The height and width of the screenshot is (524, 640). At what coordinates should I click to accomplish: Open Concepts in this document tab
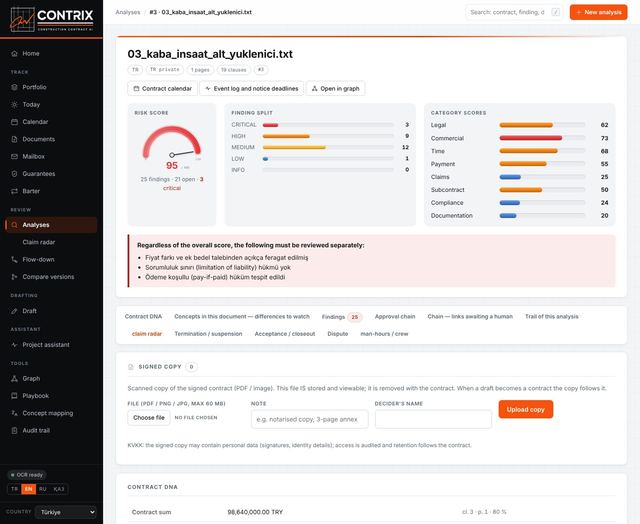[242, 316]
